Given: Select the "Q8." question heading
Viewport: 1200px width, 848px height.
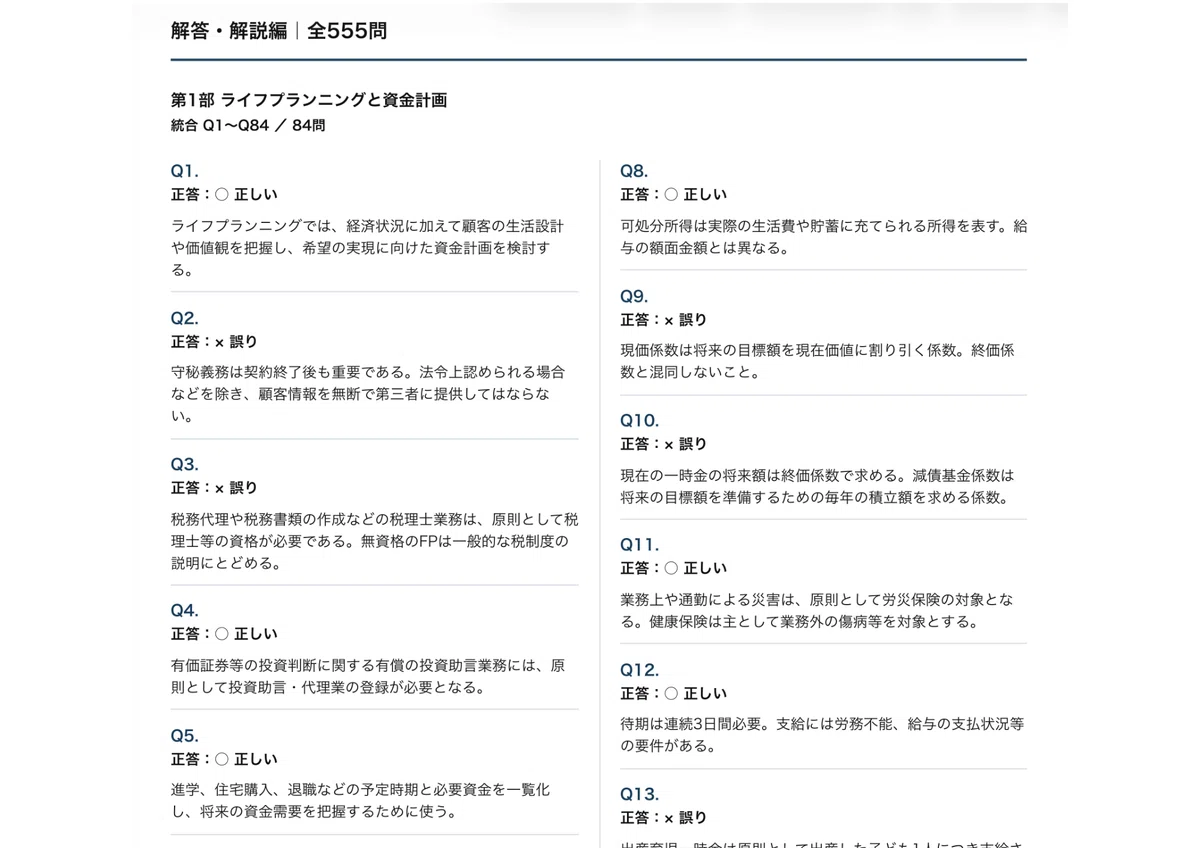Looking at the screenshot, I should (x=634, y=171).
